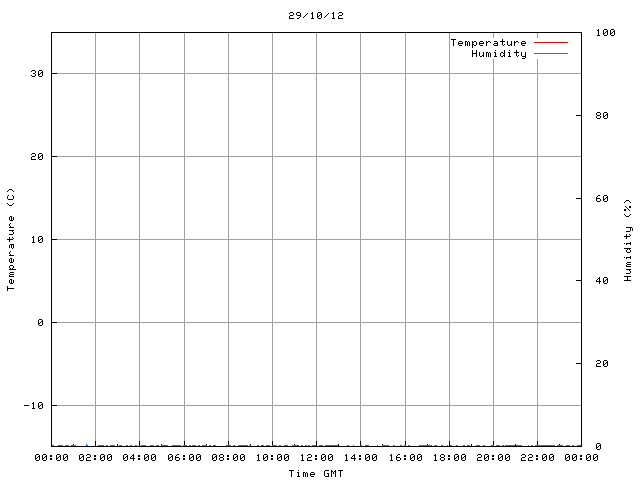Click the Time GMT axis title
640x480 pixels.
[316, 473]
